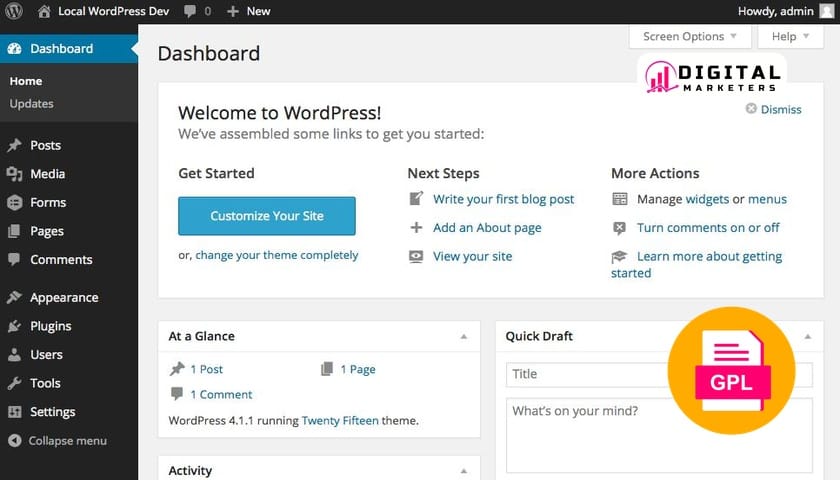Open the Write your first blog post link
840x480 pixels.
(x=503, y=199)
